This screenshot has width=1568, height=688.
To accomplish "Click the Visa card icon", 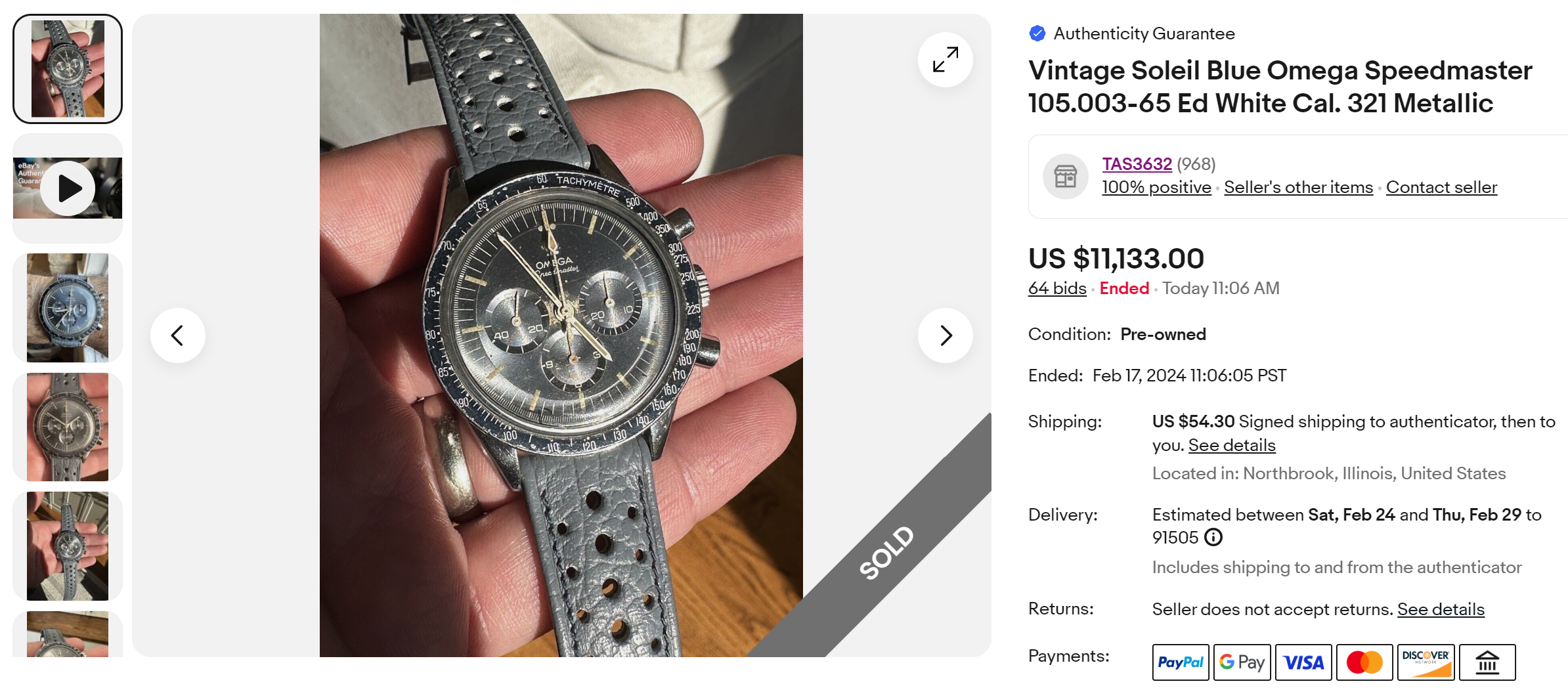I will point(1303,662).
